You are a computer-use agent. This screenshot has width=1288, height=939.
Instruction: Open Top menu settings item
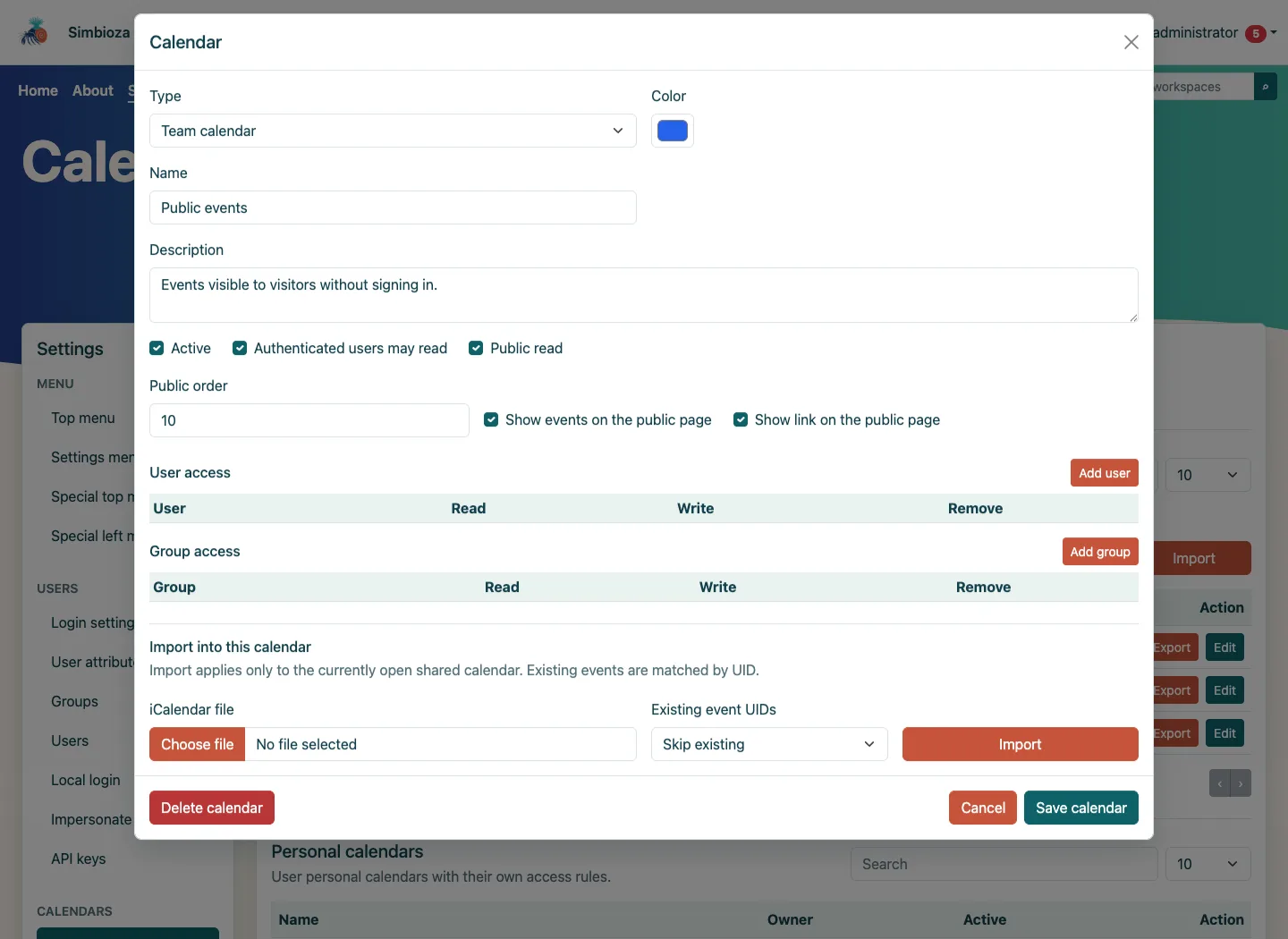point(83,418)
